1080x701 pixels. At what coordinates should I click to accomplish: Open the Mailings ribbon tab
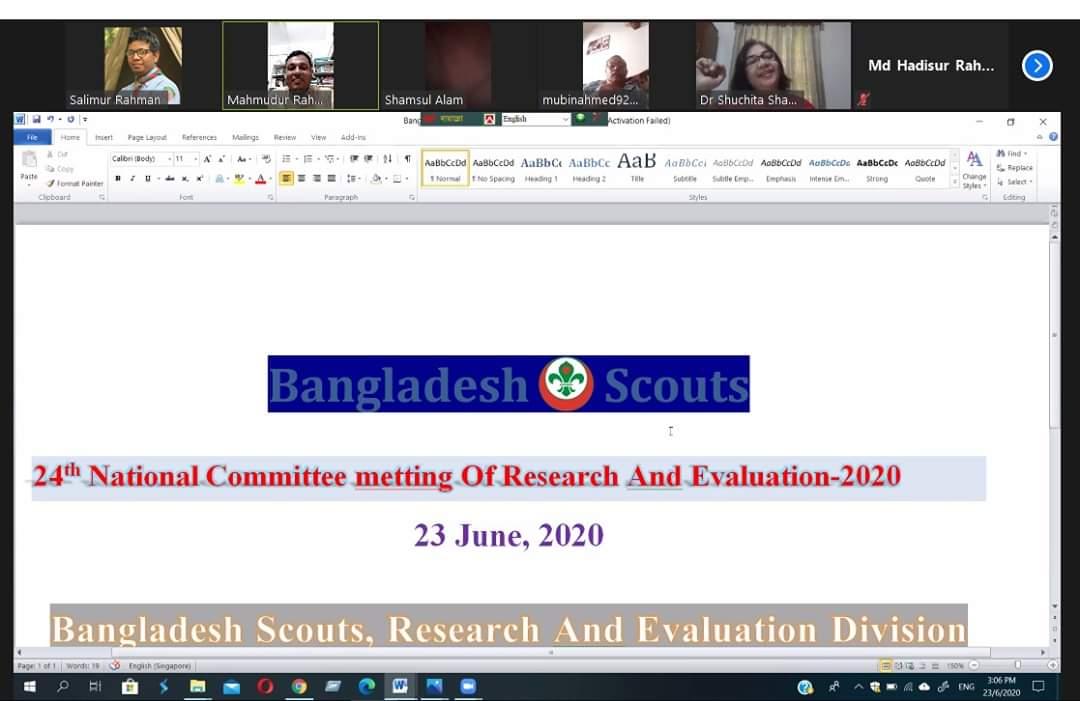[245, 137]
